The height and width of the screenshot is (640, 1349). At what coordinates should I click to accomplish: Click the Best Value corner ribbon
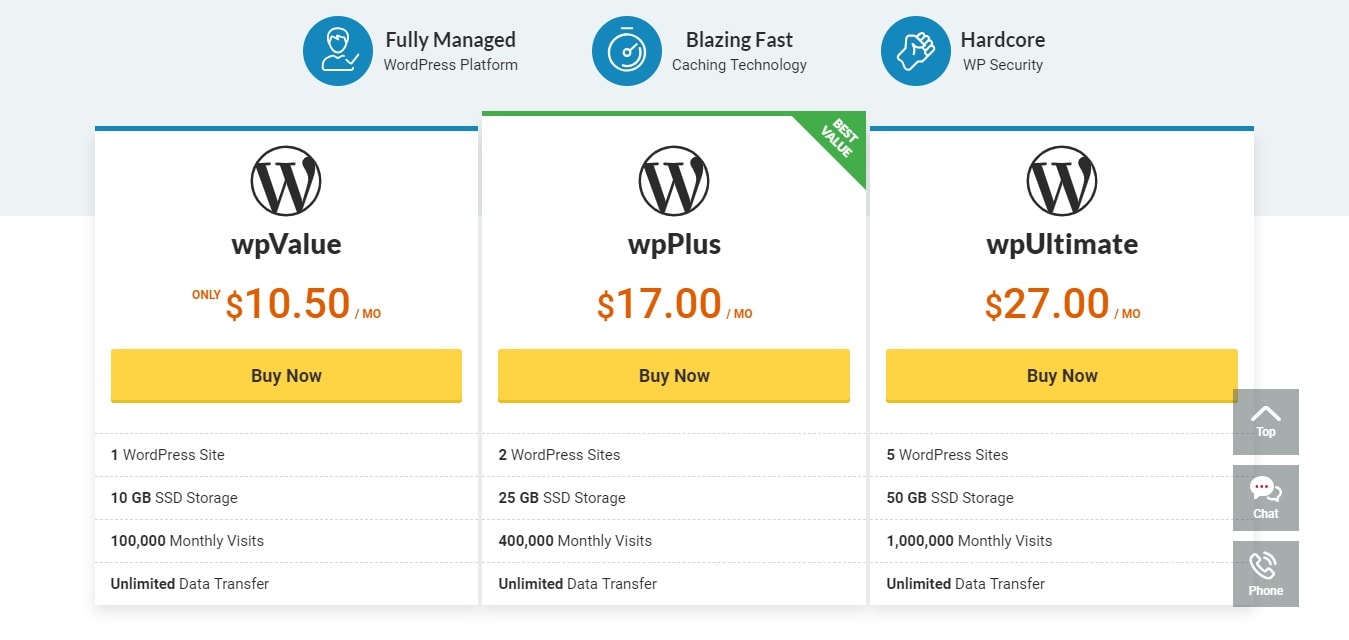pos(836,142)
